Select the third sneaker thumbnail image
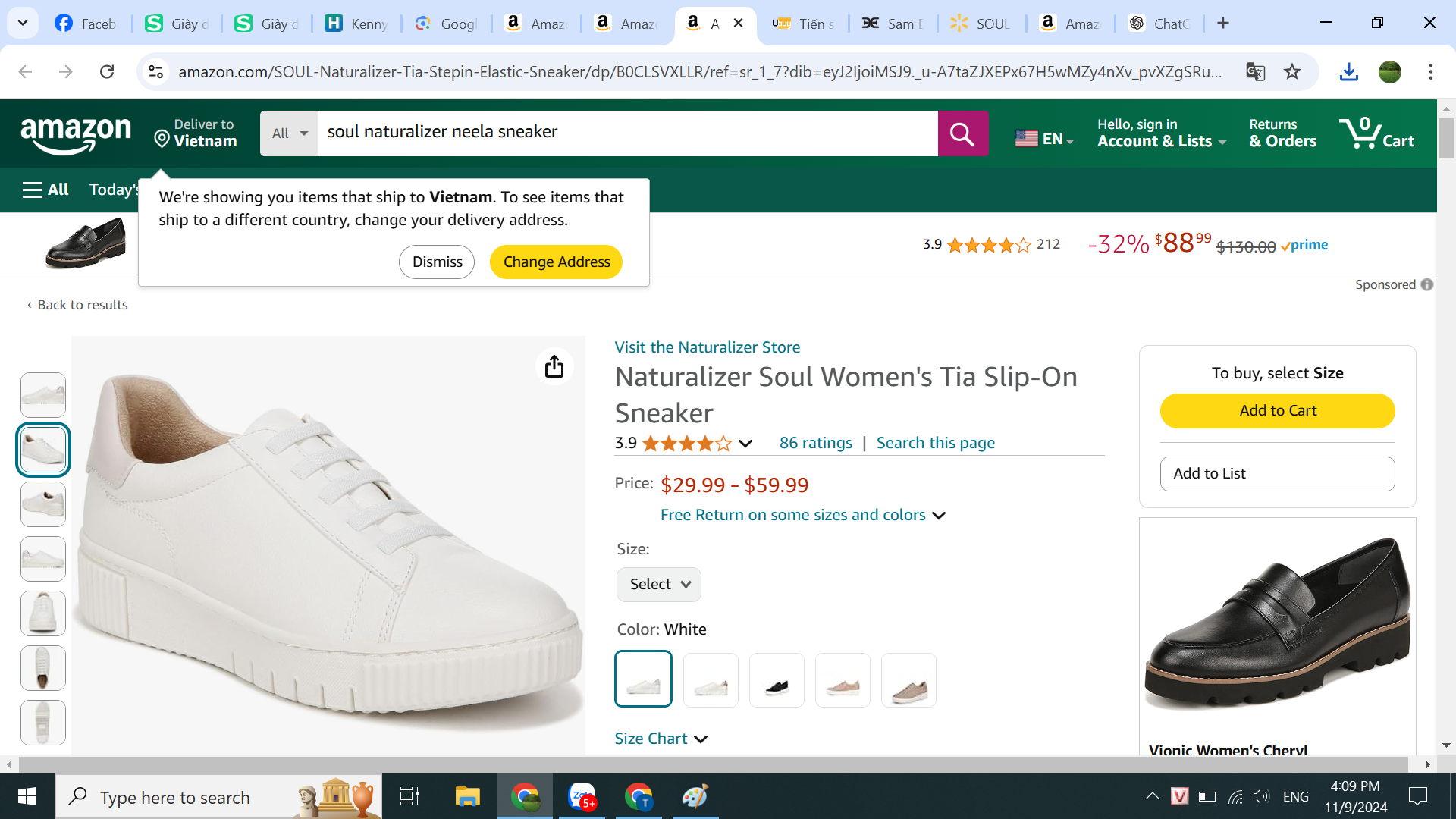The width and height of the screenshot is (1456, 819). 43,504
